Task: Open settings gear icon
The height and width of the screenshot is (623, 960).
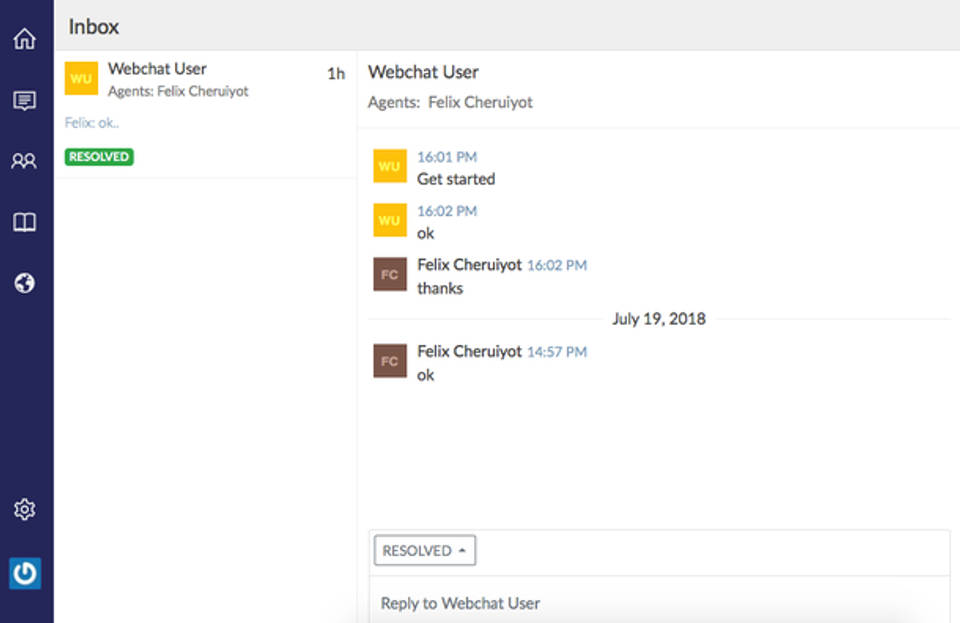Action: point(25,510)
